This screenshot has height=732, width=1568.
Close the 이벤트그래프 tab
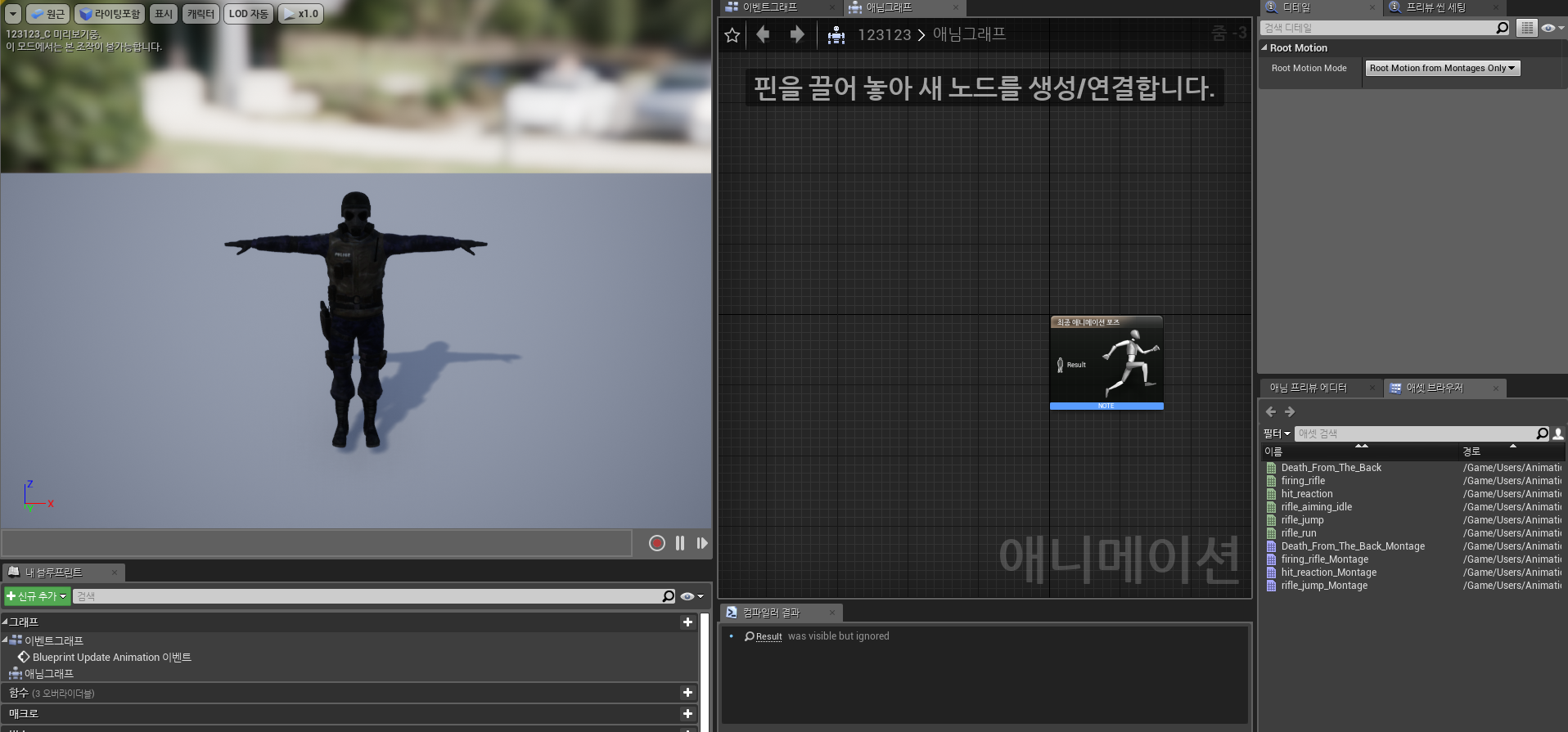coord(832,8)
